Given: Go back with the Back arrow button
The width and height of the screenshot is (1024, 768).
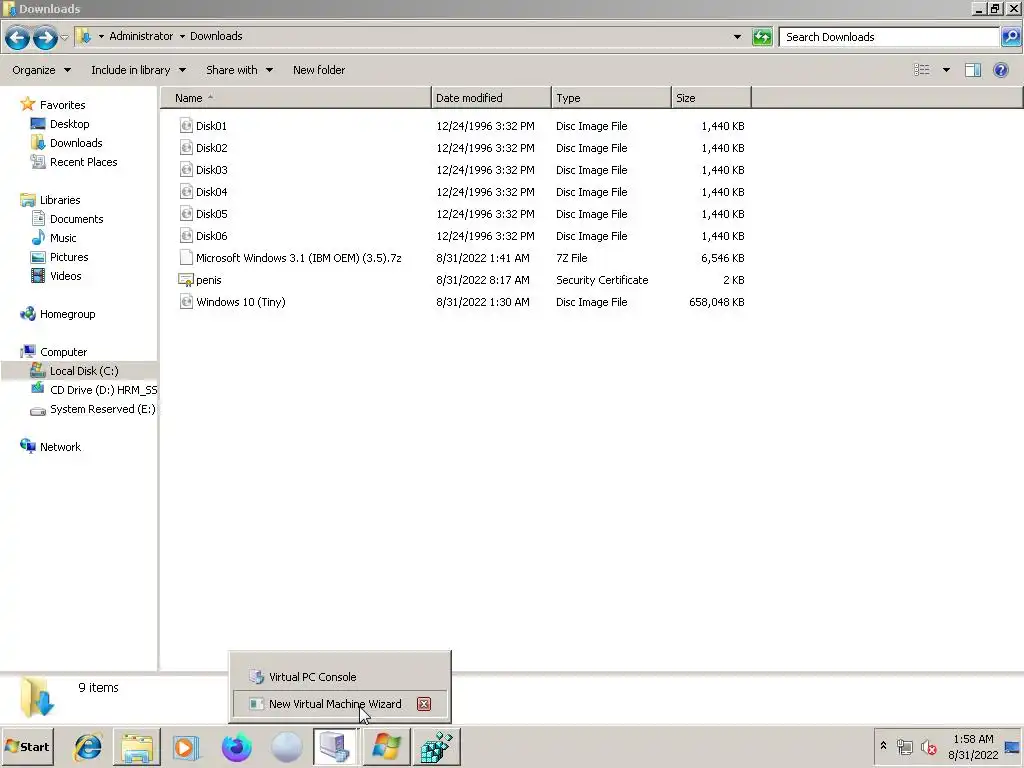Looking at the screenshot, I should pos(18,37).
